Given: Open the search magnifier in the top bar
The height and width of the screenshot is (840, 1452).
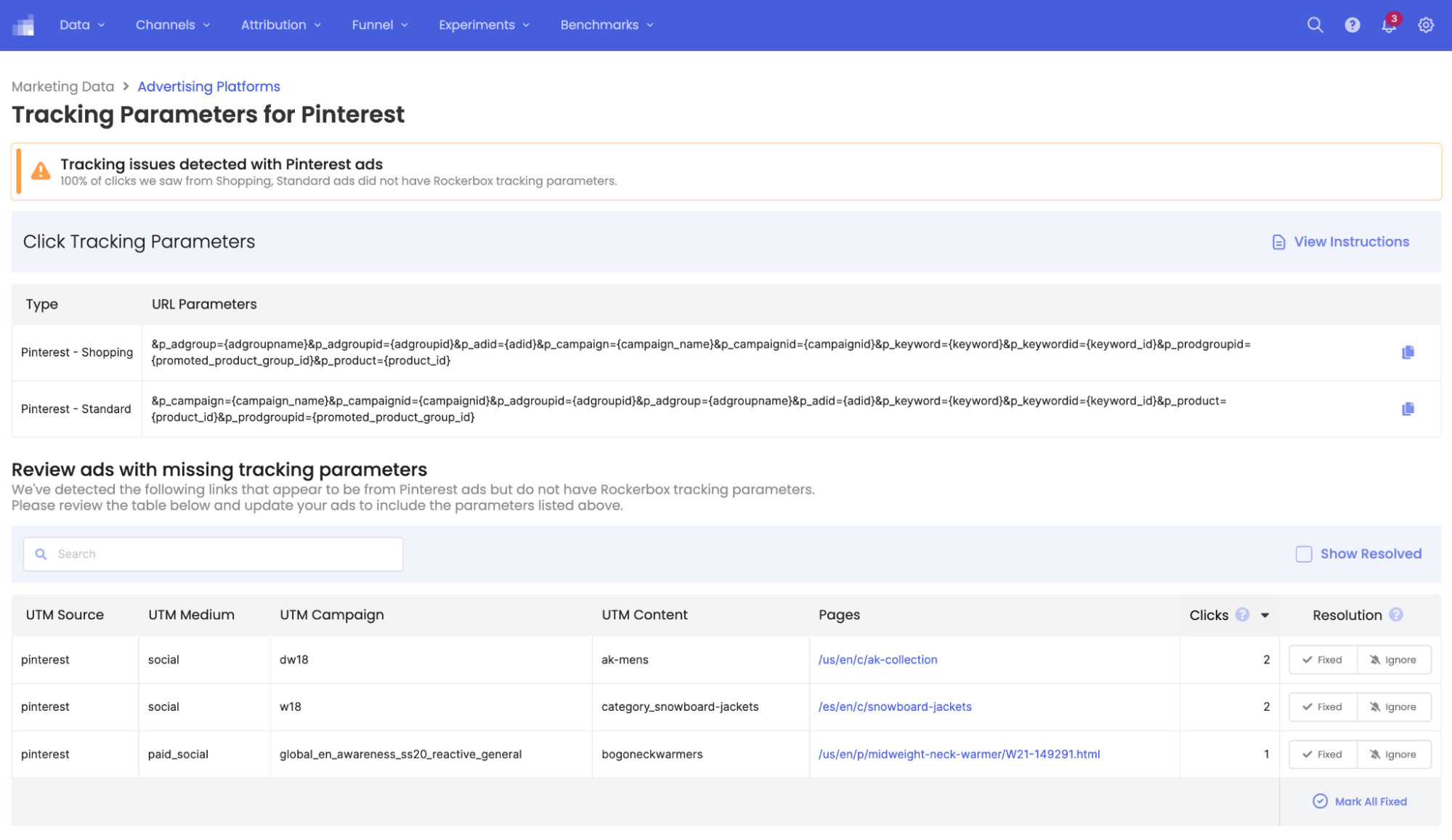Looking at the screenshot, I should click(x=1315, y=25).
